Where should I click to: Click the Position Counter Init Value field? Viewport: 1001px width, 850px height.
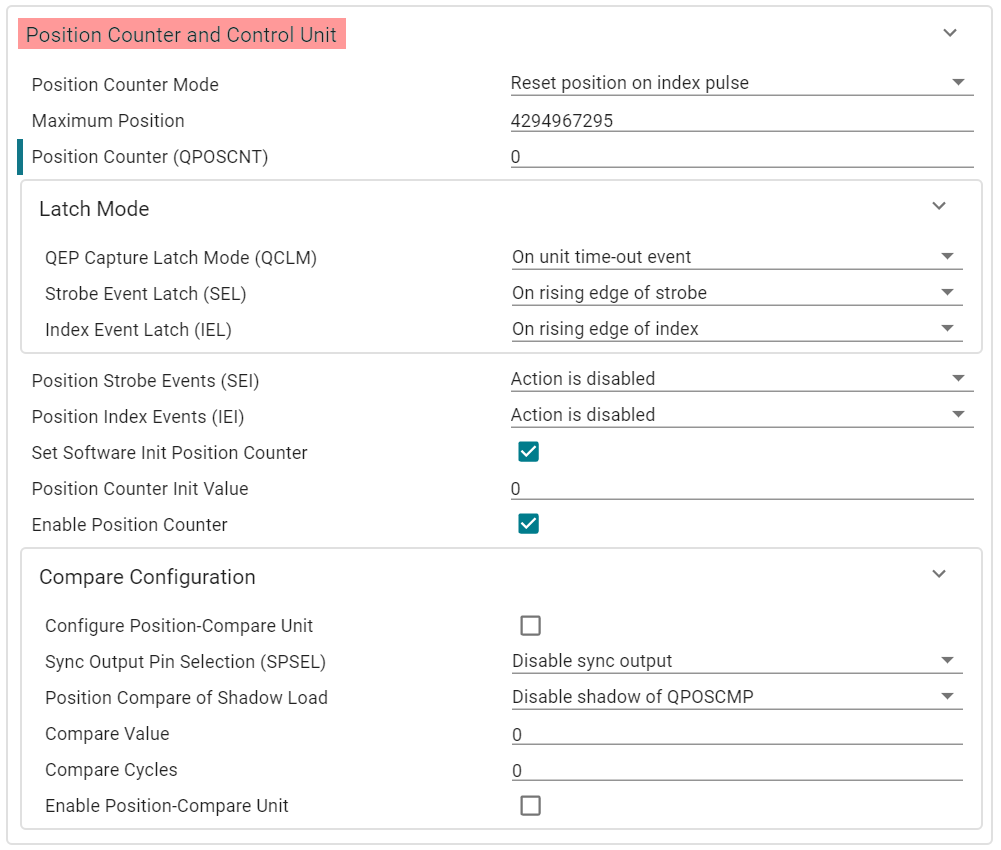pos(741,489)
